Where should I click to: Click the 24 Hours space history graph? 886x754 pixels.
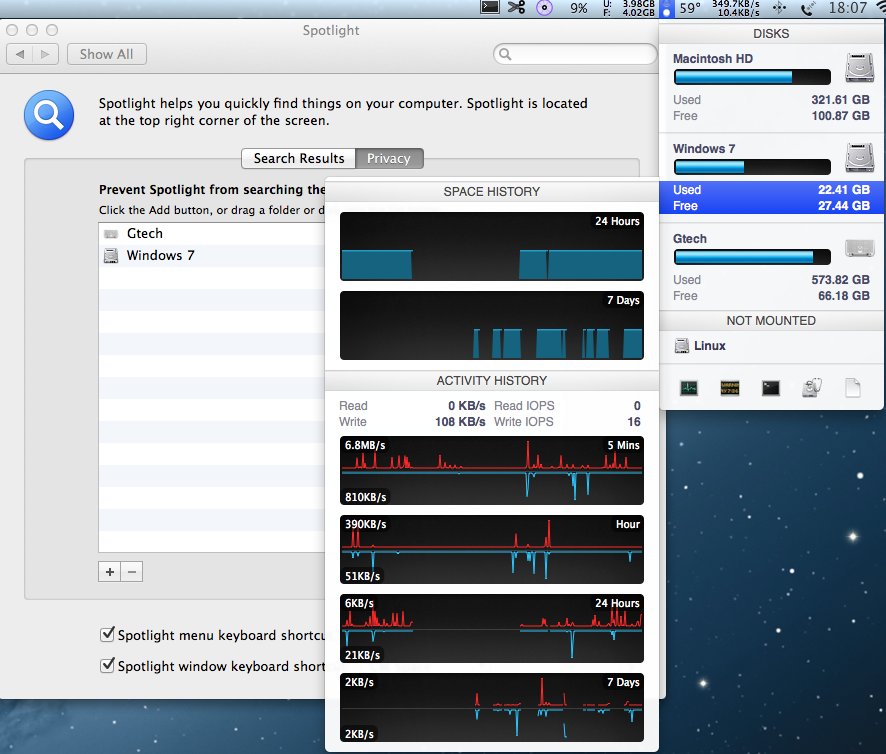pyautogui.click(x=492, y=246)
